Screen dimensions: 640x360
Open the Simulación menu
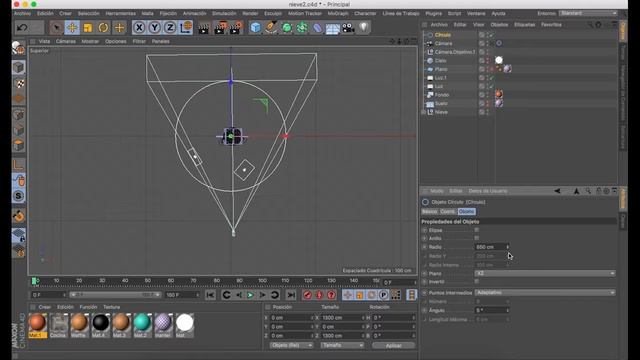pos(224,13)
